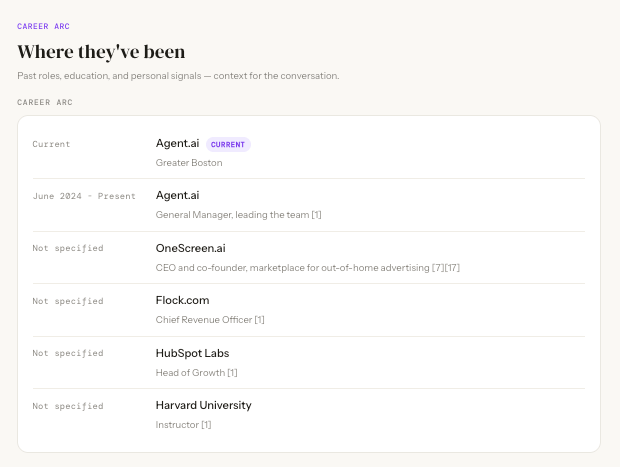Click the Harvard University entry title

tap(204, 405)
